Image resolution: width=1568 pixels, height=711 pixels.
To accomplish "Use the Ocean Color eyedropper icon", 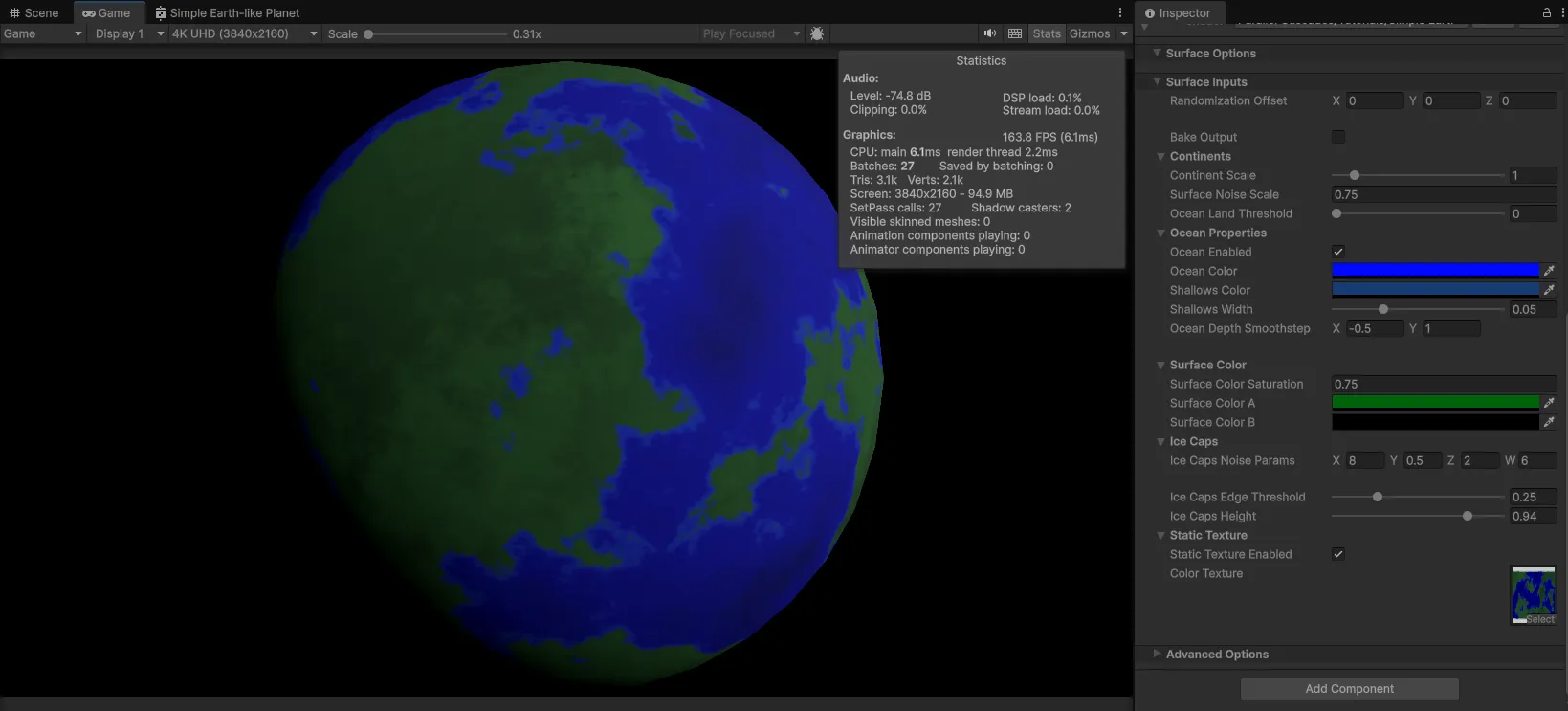I will (1549, 271).
